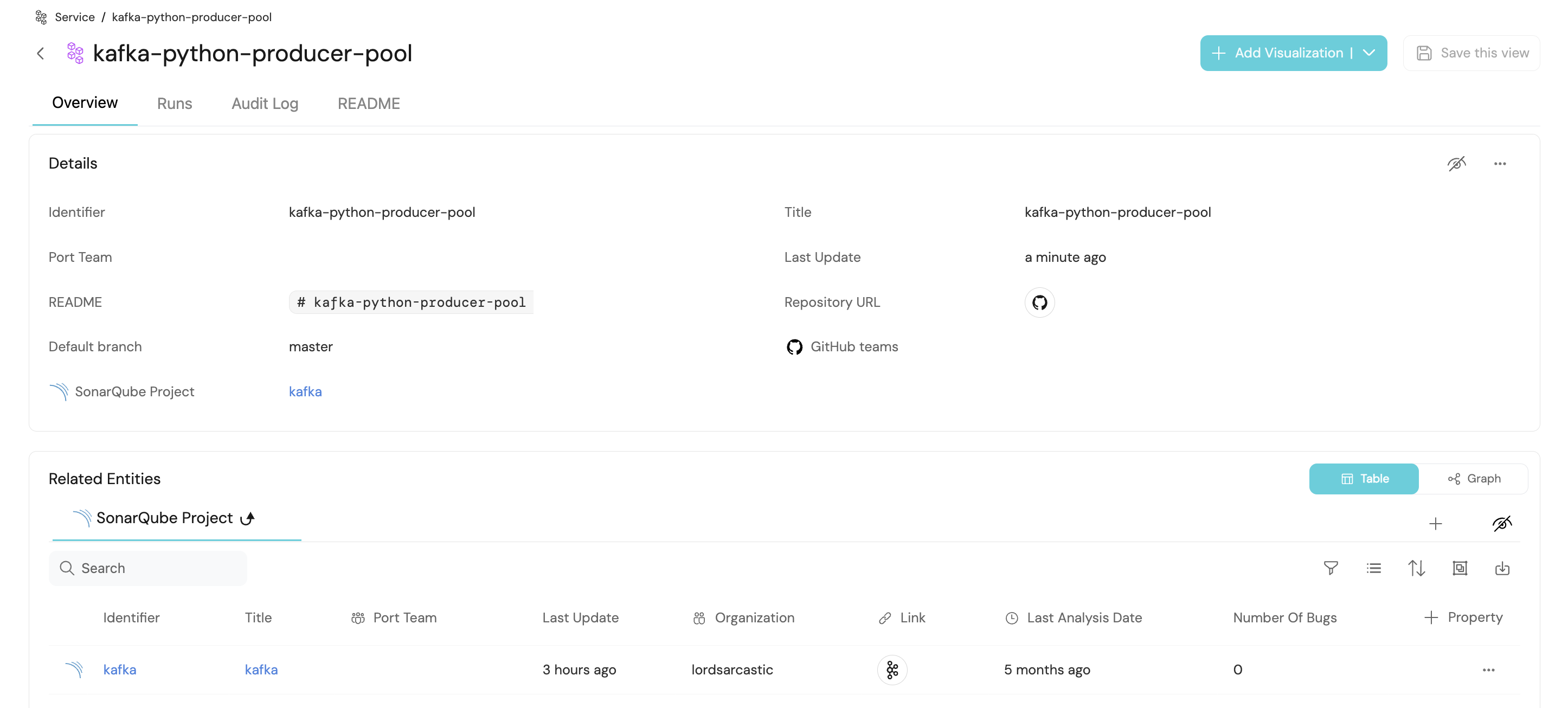Click the Number Of Bugs column header
Image resolution: width=1568 pixels, height=708 pixels.
tap(1285, 618)
